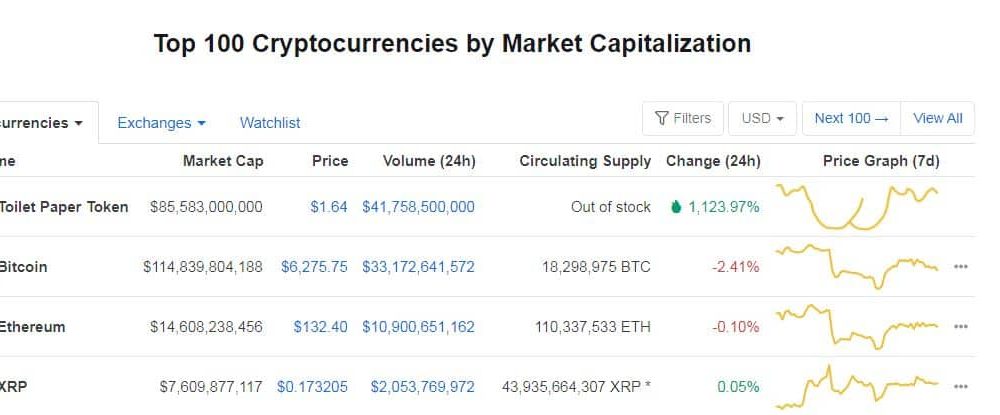
Task: Sort by Change (24h) column header
Action: coord(713,161)
